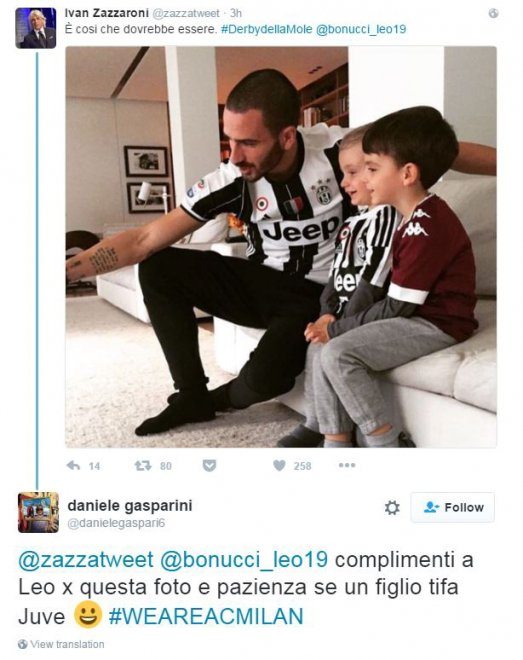Click the @zazzatweet mention in the reply
523x660 pixels.
click(86, 560)
